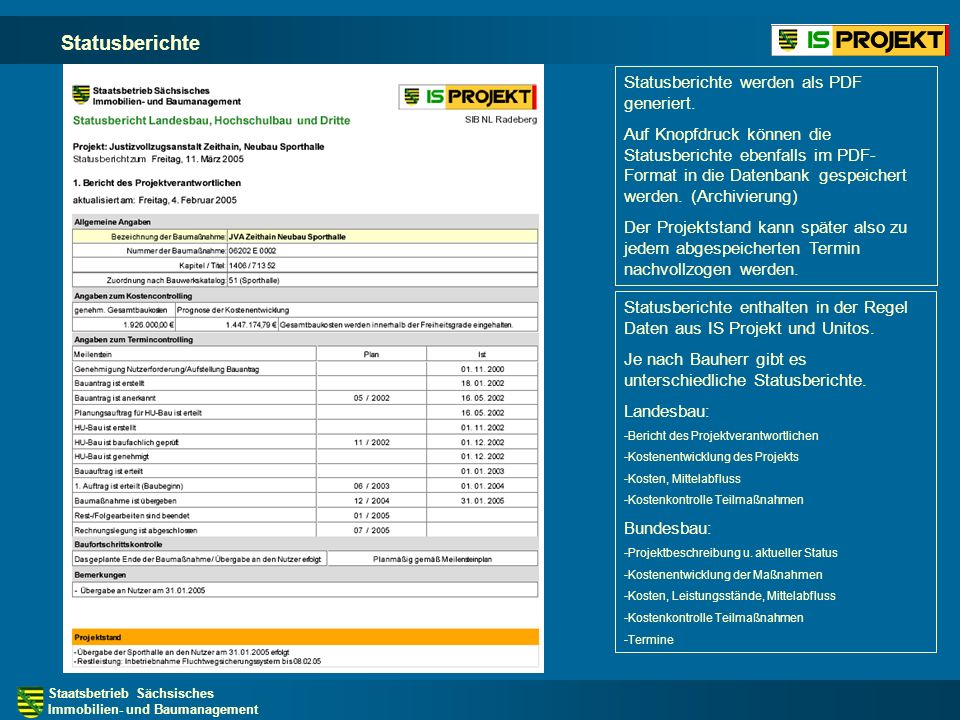Screen dimensions: 960x720
Task: Click the embedded status report page thumbnail
Action: coord(304,368)
